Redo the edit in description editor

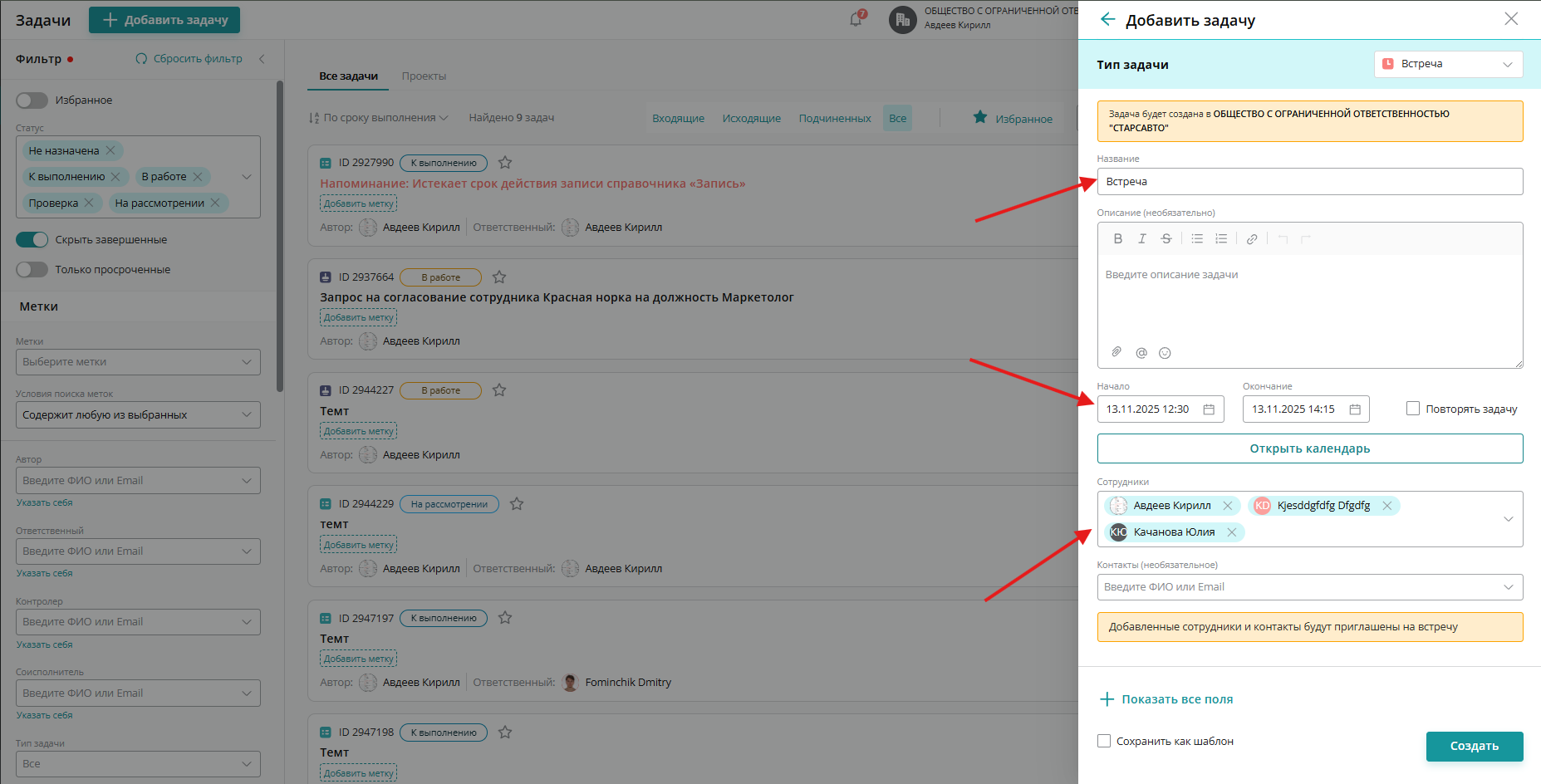click(1306, 239)
